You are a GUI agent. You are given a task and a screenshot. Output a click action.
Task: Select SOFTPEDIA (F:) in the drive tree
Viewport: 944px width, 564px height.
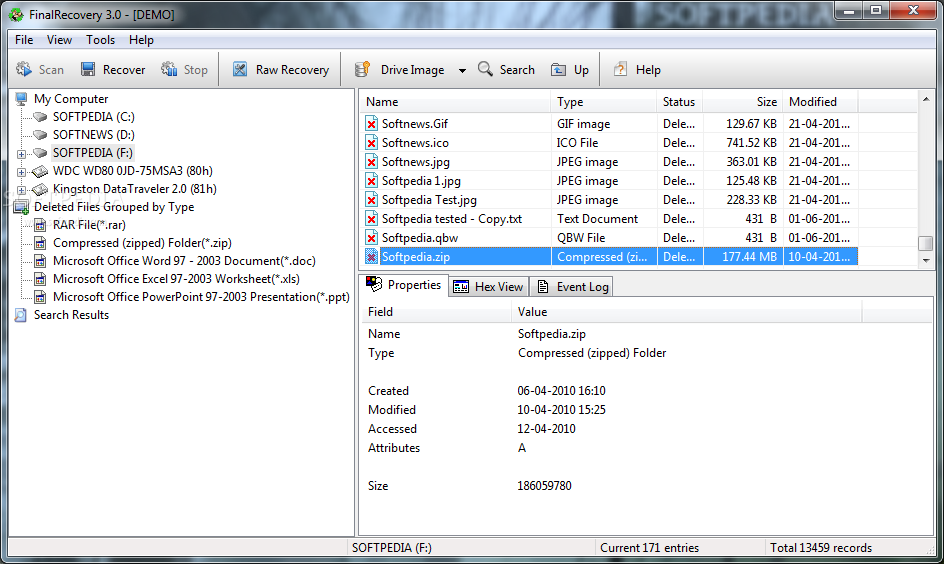pos(92,153)
